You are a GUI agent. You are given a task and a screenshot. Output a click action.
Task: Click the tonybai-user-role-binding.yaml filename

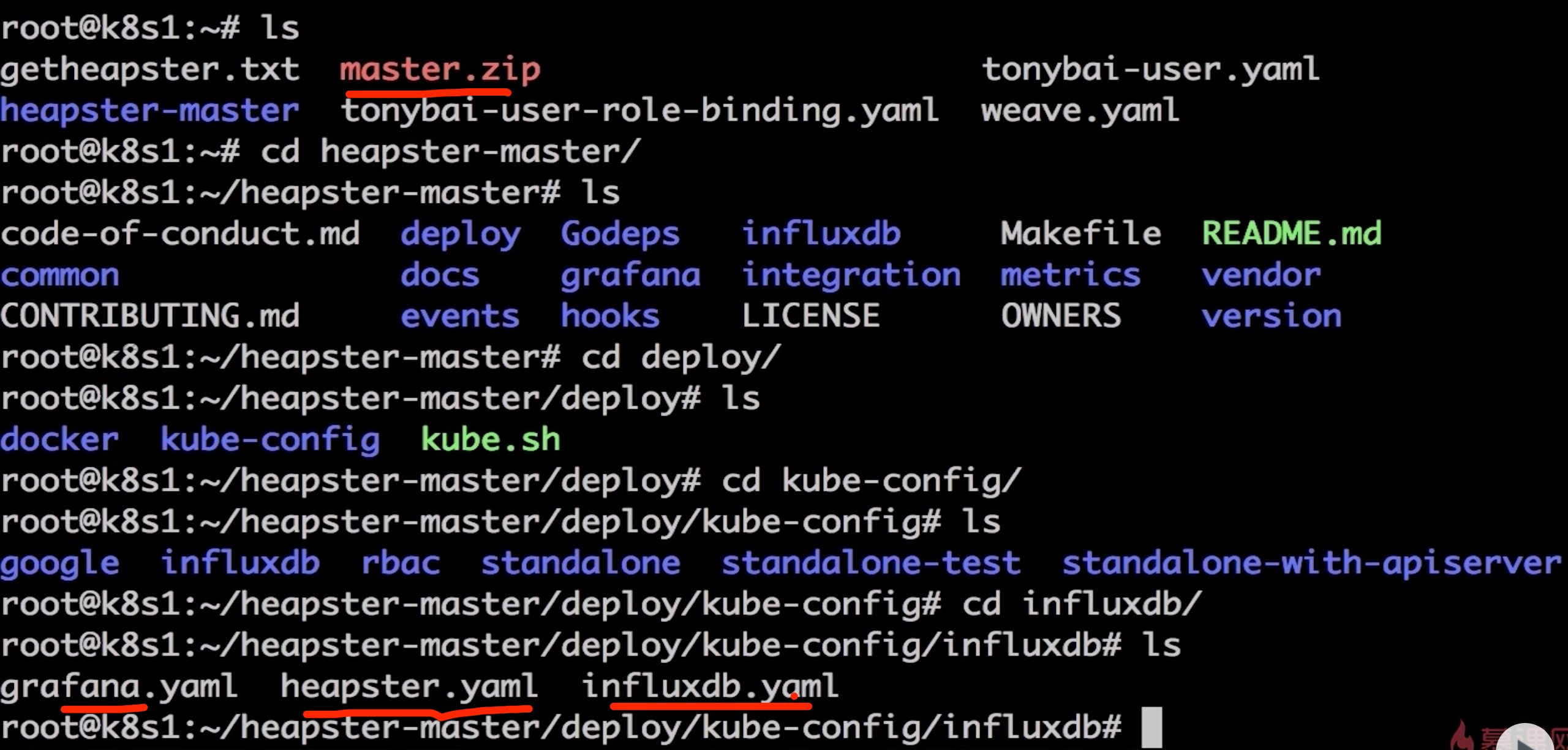coord(640,111)
